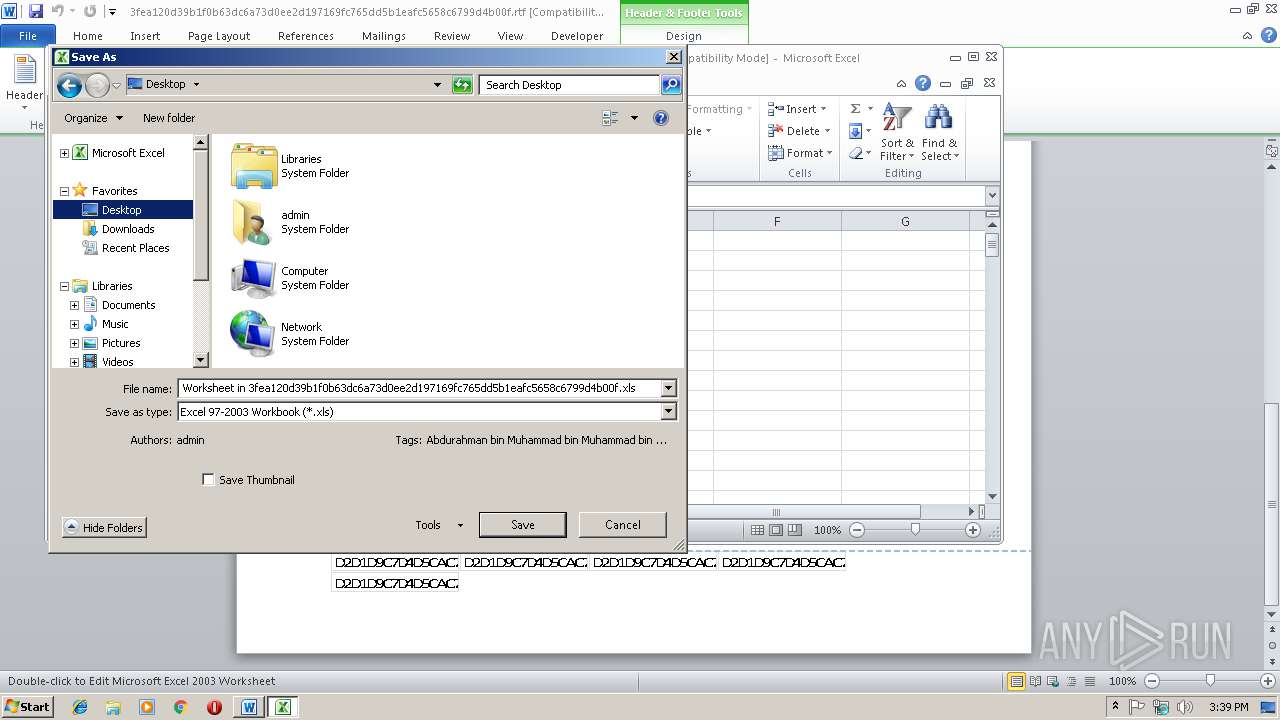The image size is (1280, 720).
Task: Click the Word zoom out minus button
Action: pos(1152,681)
